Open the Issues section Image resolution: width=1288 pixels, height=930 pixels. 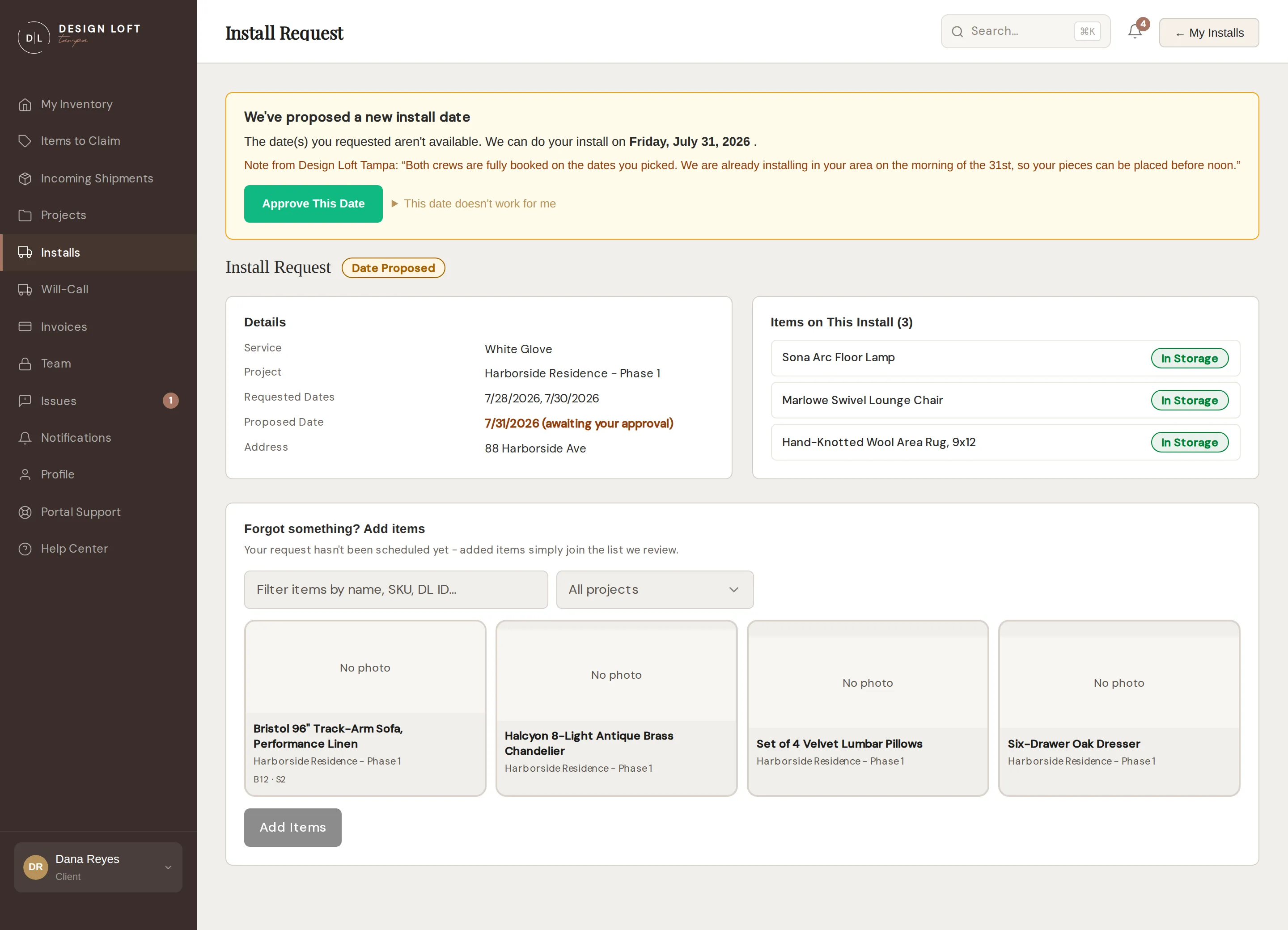[x=98, y=401]
